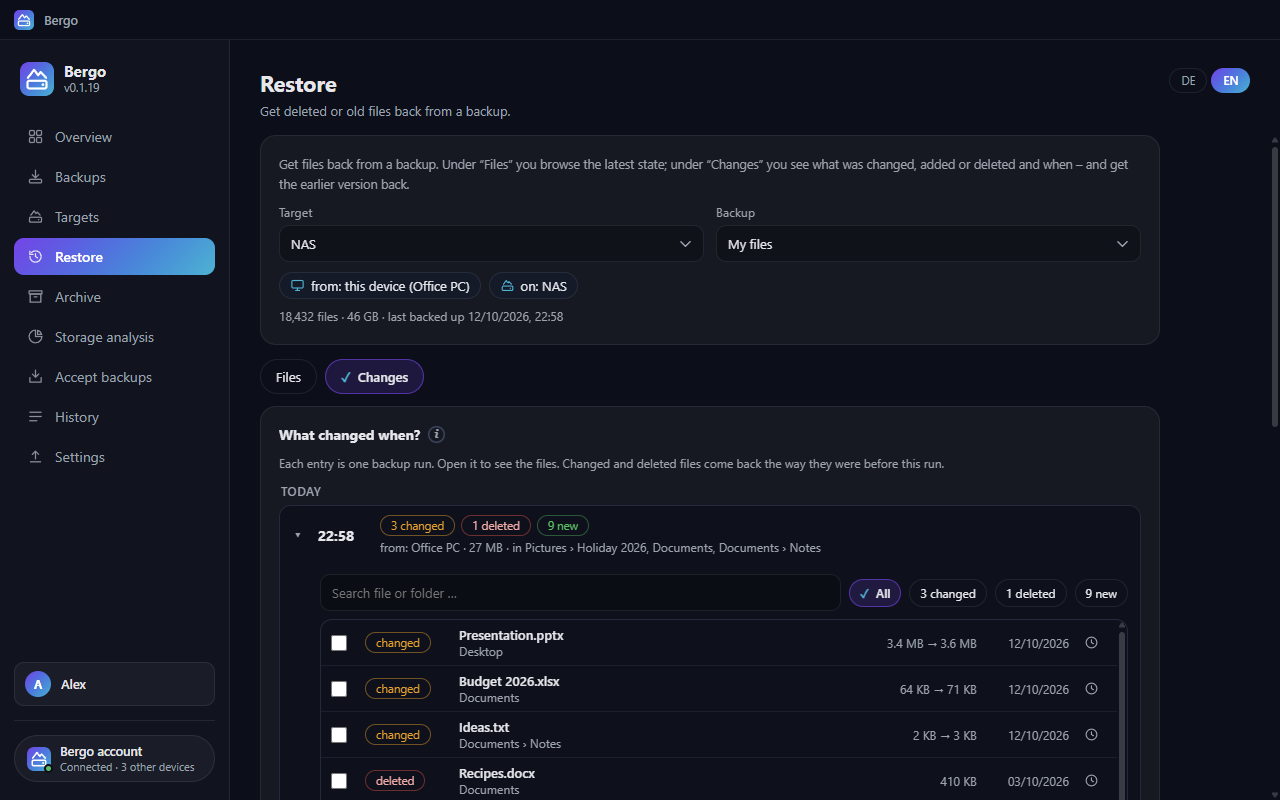
Task: Switch language to DE
Action: [1188, 81]
